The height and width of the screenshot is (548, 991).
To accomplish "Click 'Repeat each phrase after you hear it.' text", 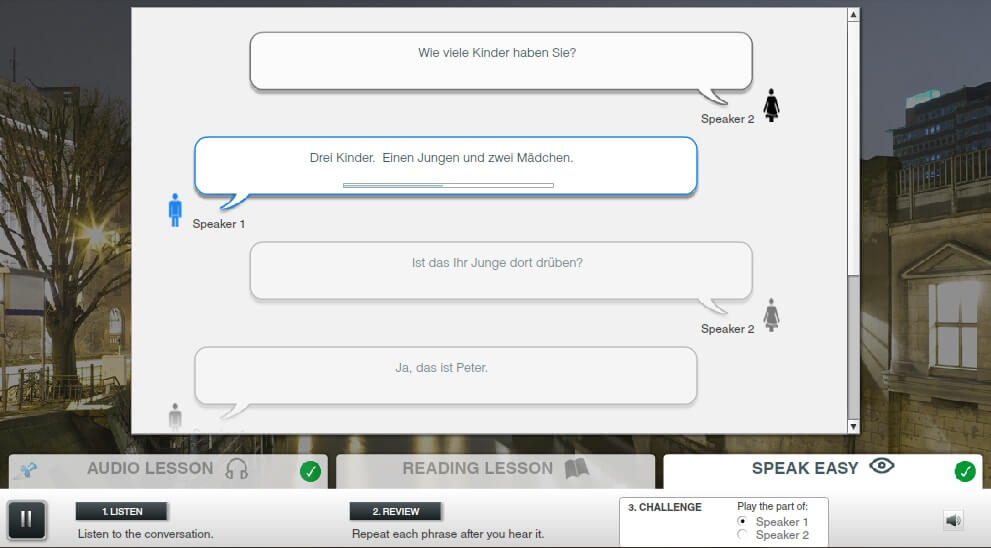I will 448,534.
